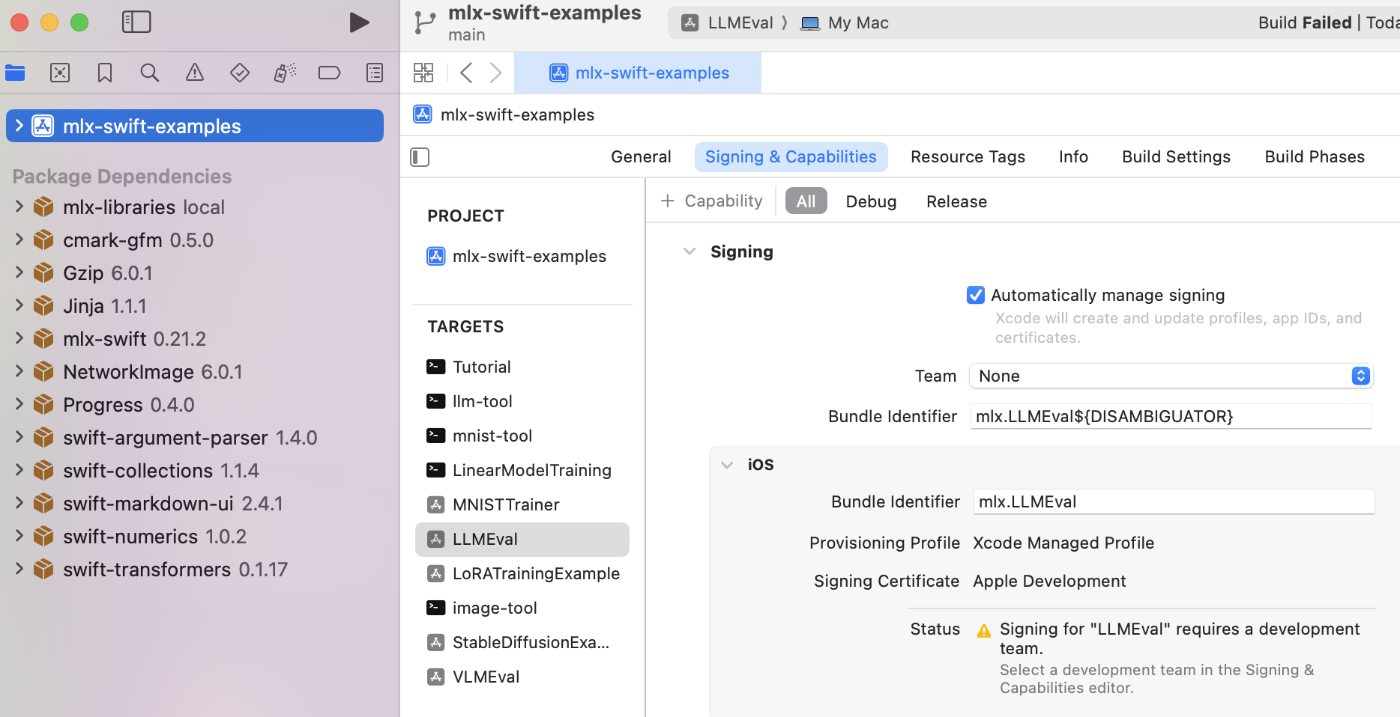Viewport: 1400px width, 717px height.
Task: Select the LoRATrainingExample target
Action: (522, 574)
